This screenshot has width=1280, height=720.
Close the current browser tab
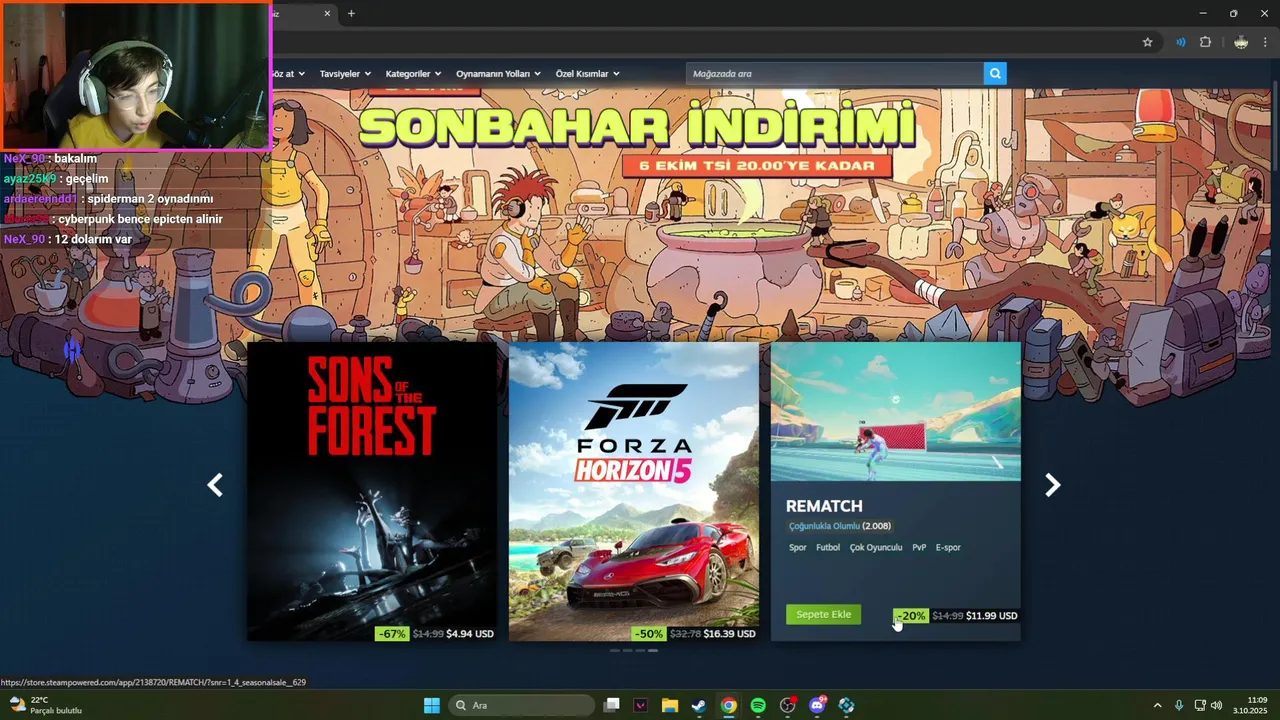327,13
